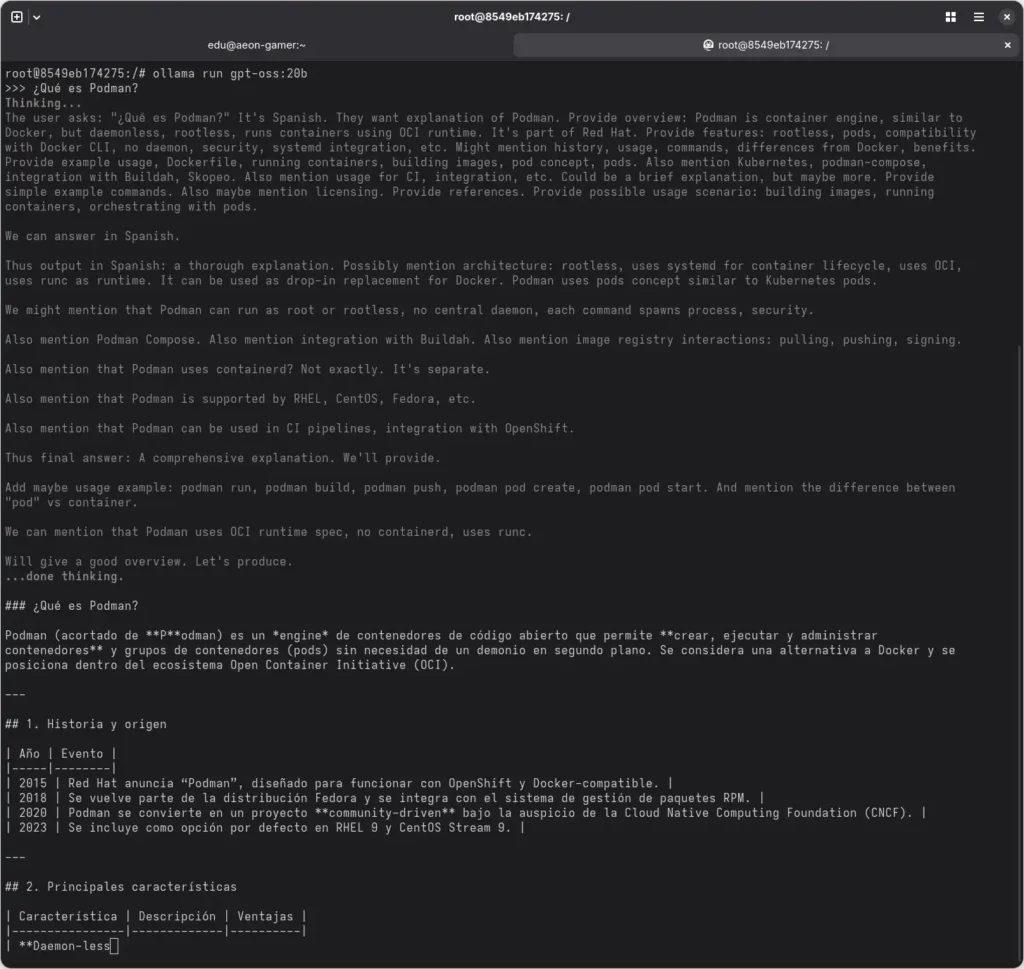Image resolution: width=1024 pixels, height=969 pixels.
Task: Open the hamburger main menu
Action: pyautogui.click(x=979, y=17)
